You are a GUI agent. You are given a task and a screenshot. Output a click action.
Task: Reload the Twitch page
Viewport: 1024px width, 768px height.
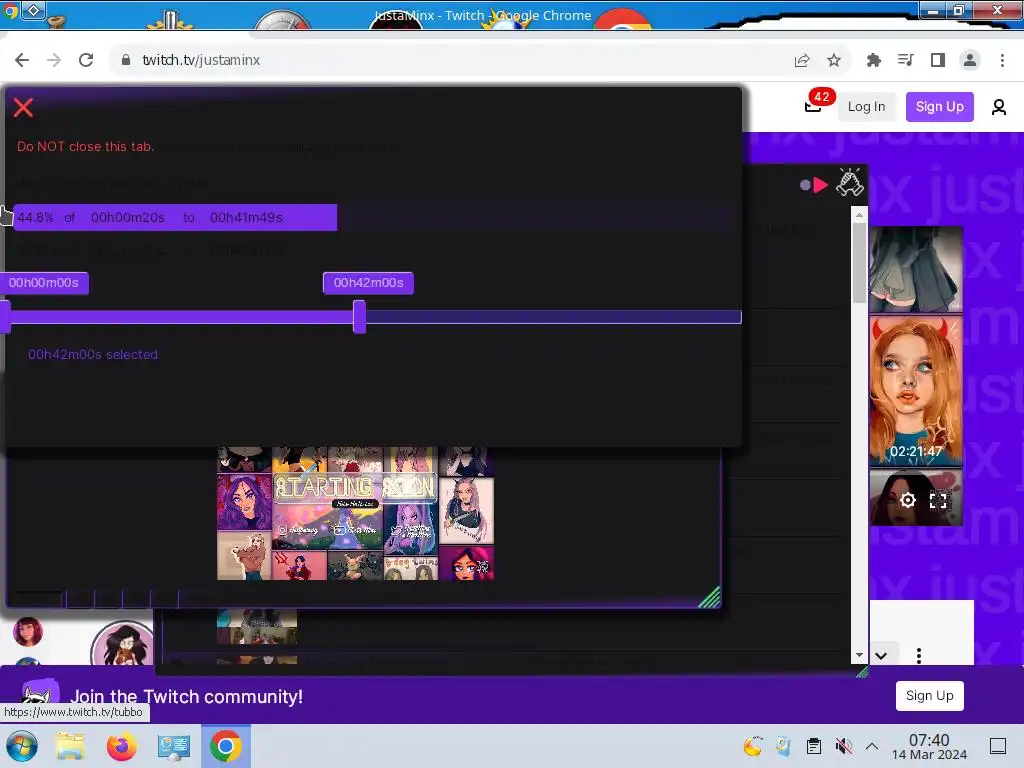pos(86,60)
